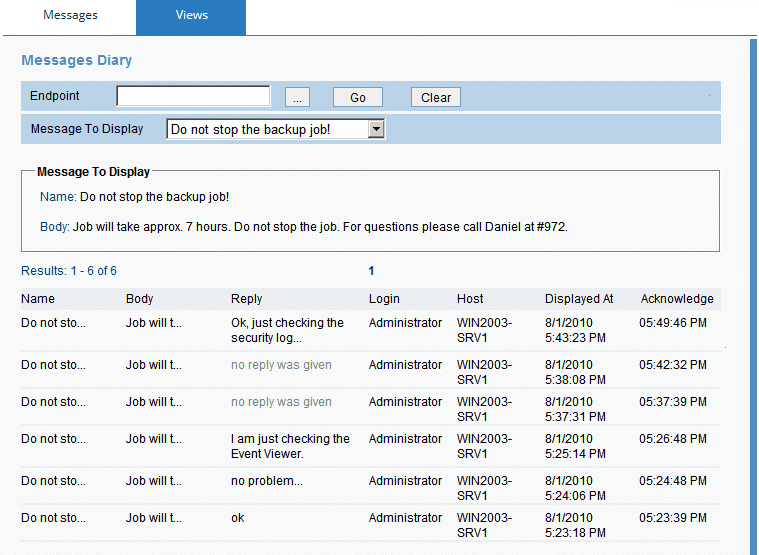Click the Reply column header
Screen dimensions: 759x555
coord(246,299)
